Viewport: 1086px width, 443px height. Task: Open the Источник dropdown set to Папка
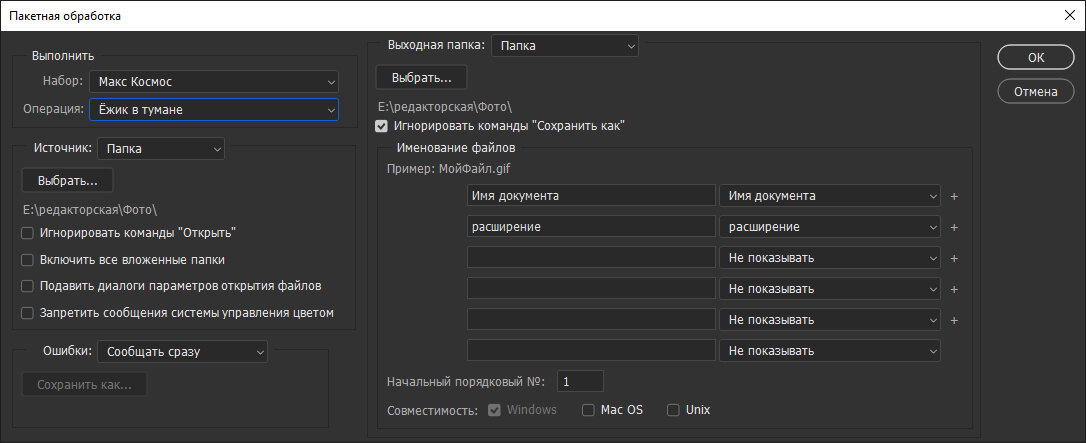(161, 148)
